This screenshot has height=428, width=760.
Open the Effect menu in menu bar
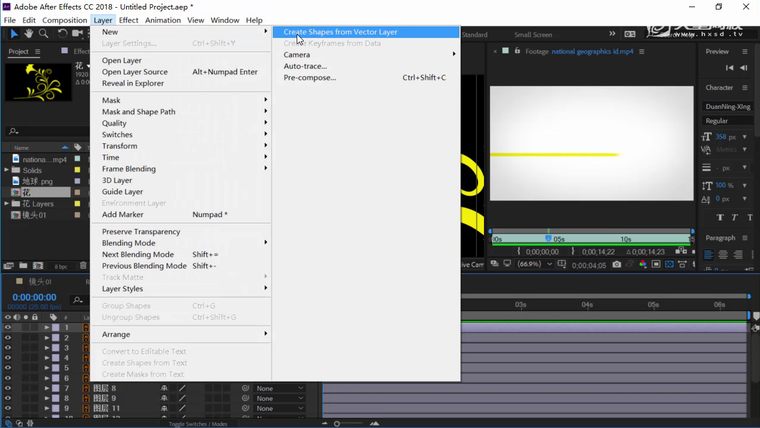click(129, 20)
